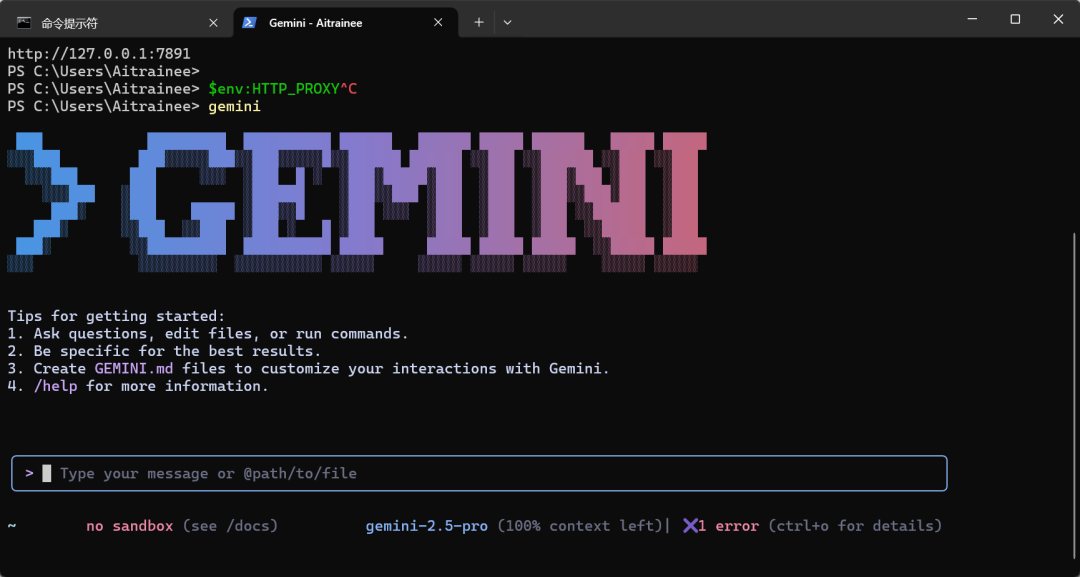Click the '>' prompt symbol in input box

(x=29, y=473)
